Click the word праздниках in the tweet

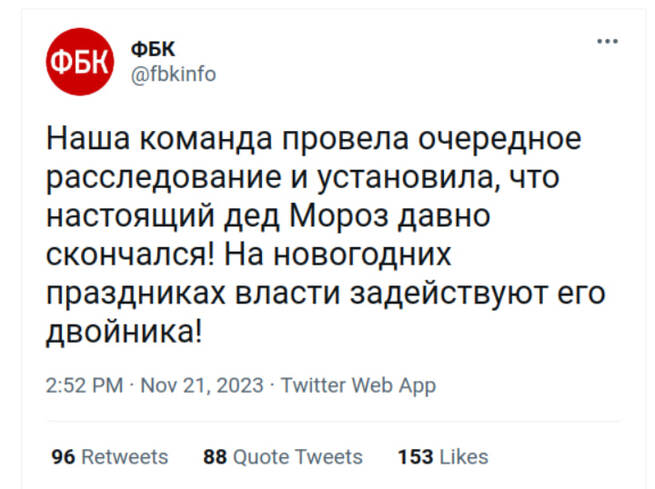coord(135,294)
